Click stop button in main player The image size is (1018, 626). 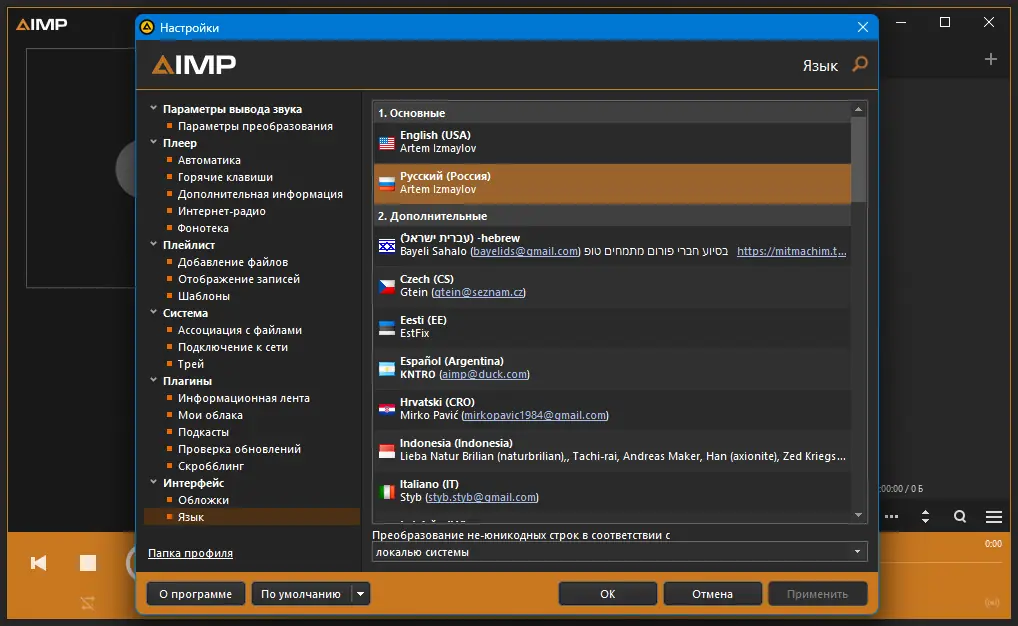click(88, 562)
